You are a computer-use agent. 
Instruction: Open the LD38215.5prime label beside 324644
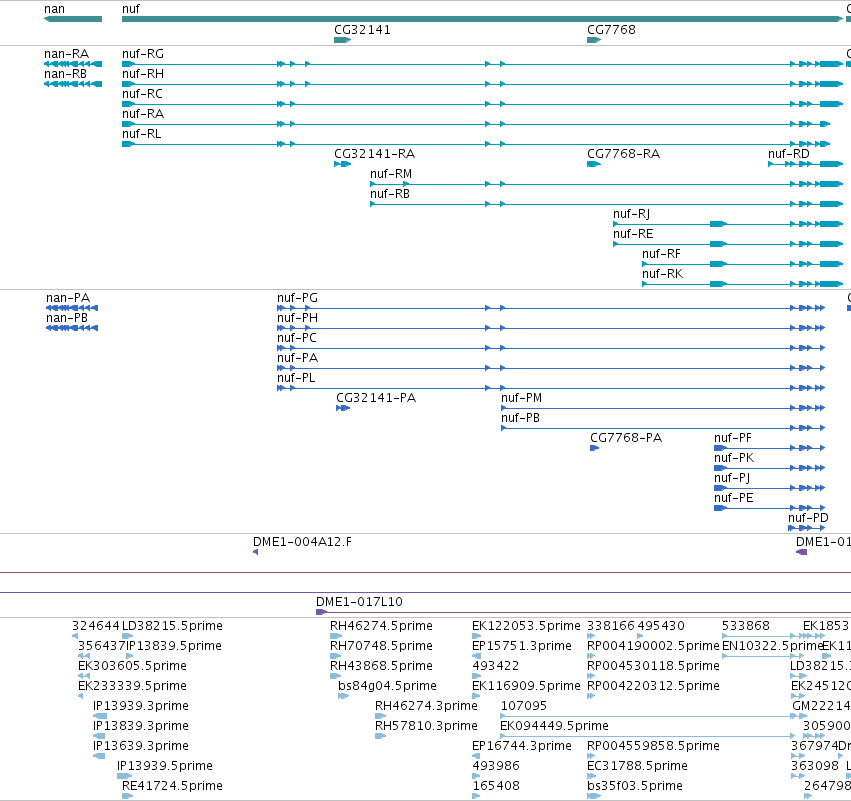[x=172, y=626]
